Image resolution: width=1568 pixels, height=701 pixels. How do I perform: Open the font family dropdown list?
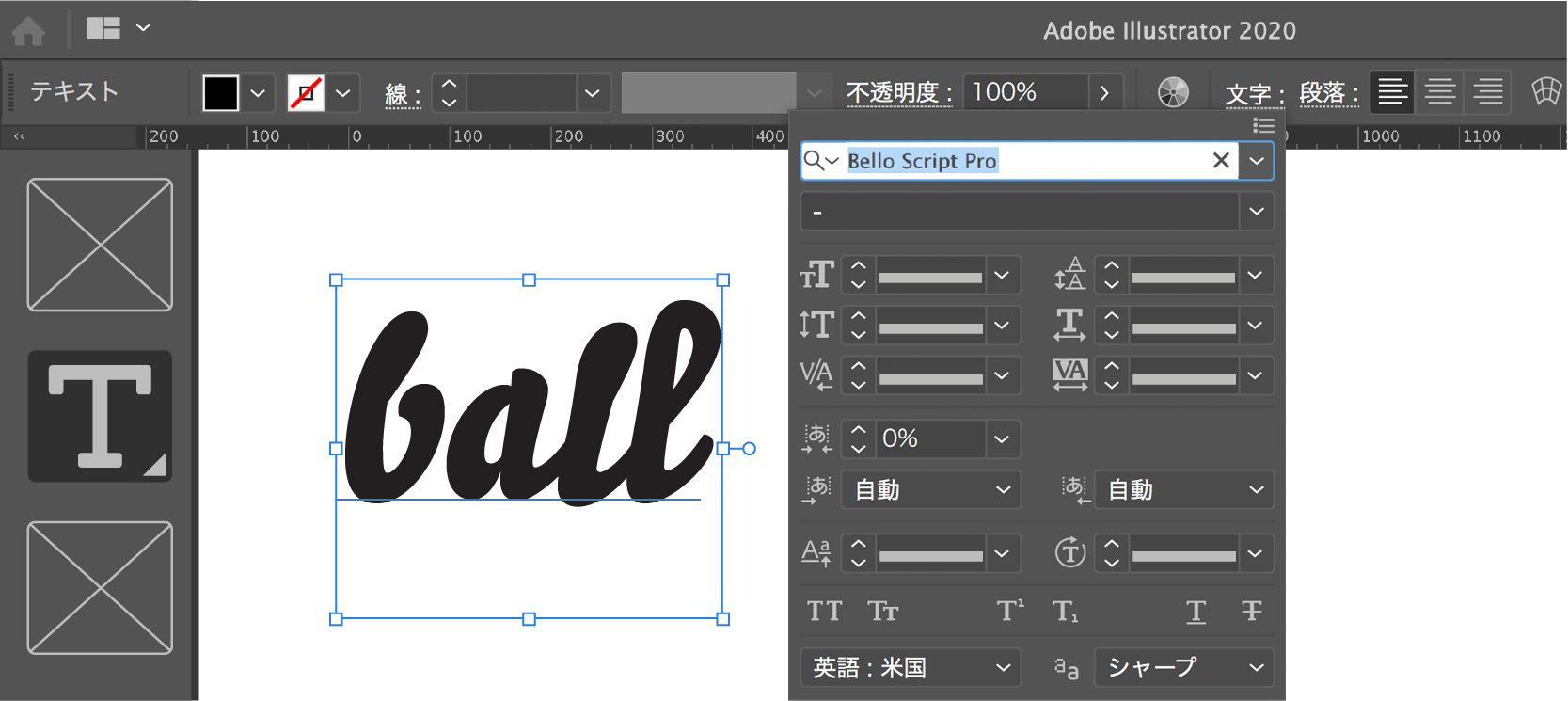point(1257,161)
